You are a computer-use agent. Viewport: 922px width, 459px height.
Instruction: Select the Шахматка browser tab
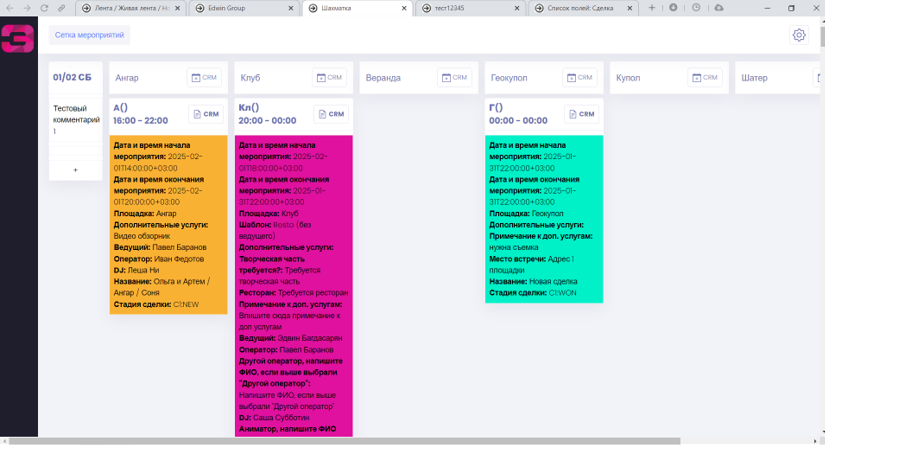click(x=358, y=8)
